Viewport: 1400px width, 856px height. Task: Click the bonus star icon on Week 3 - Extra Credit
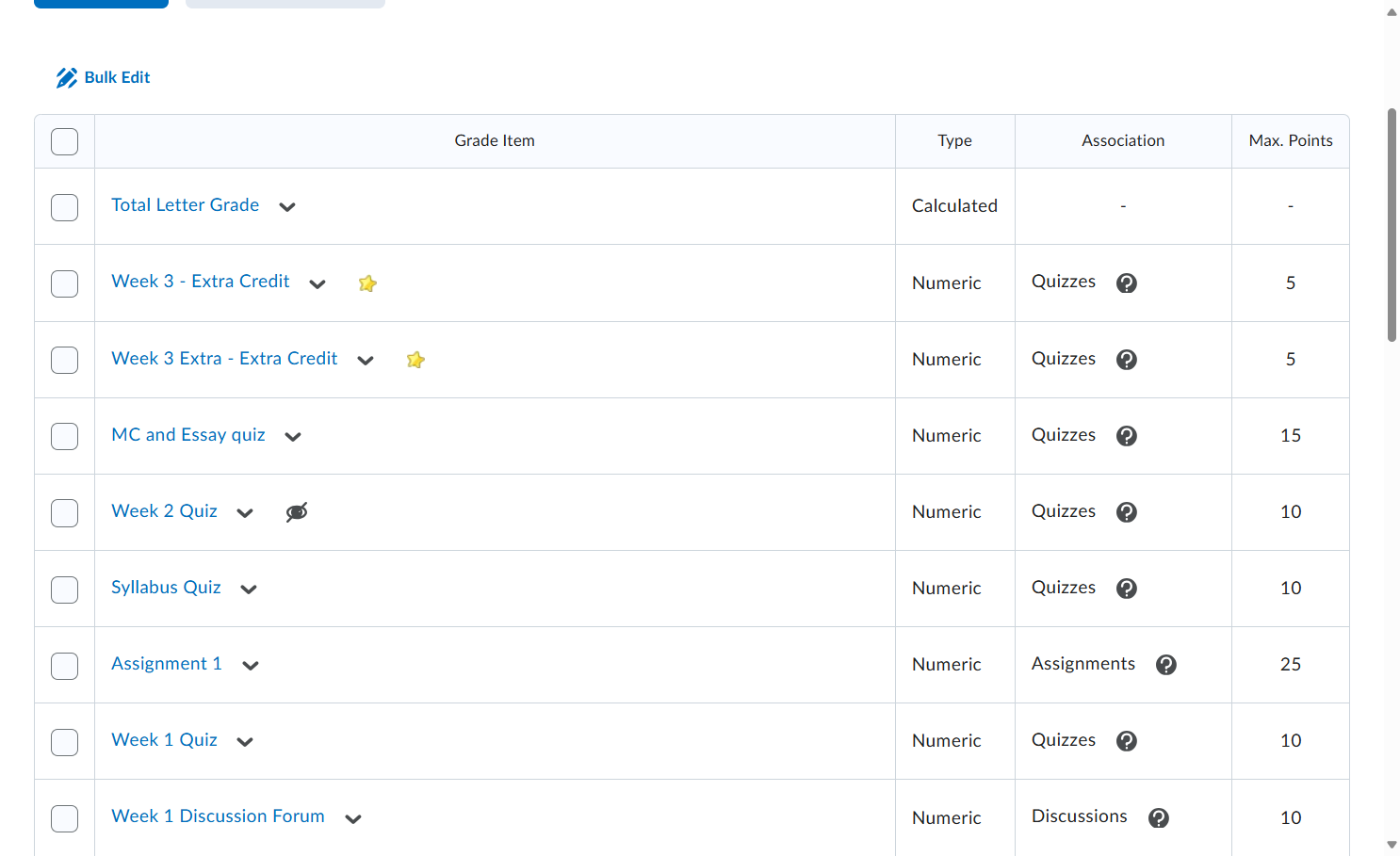point(367,283)
